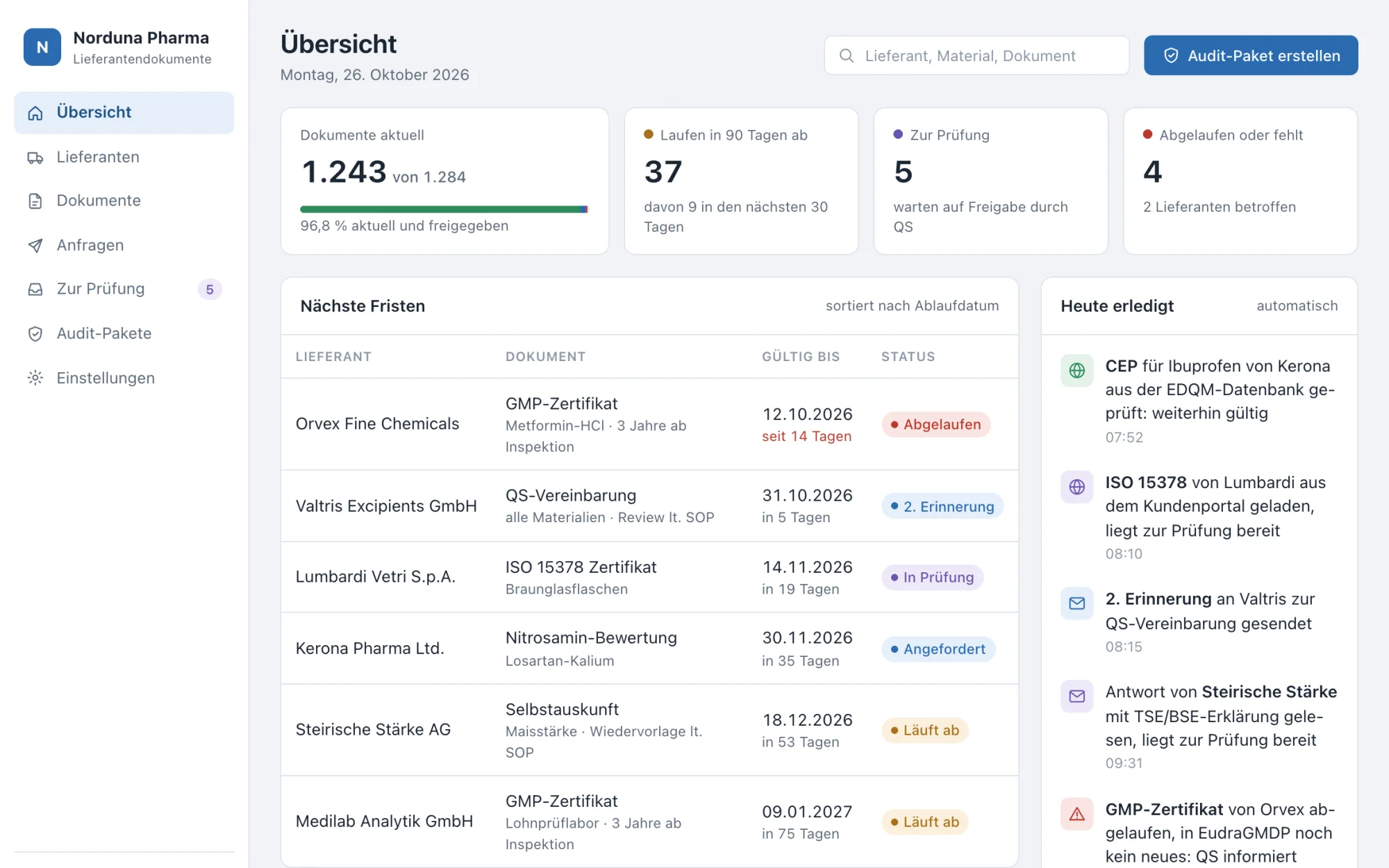Click Medilab Analytik GmbH supplier name
The width and height of the screenshot is (1389, 868).
(385, 821)
